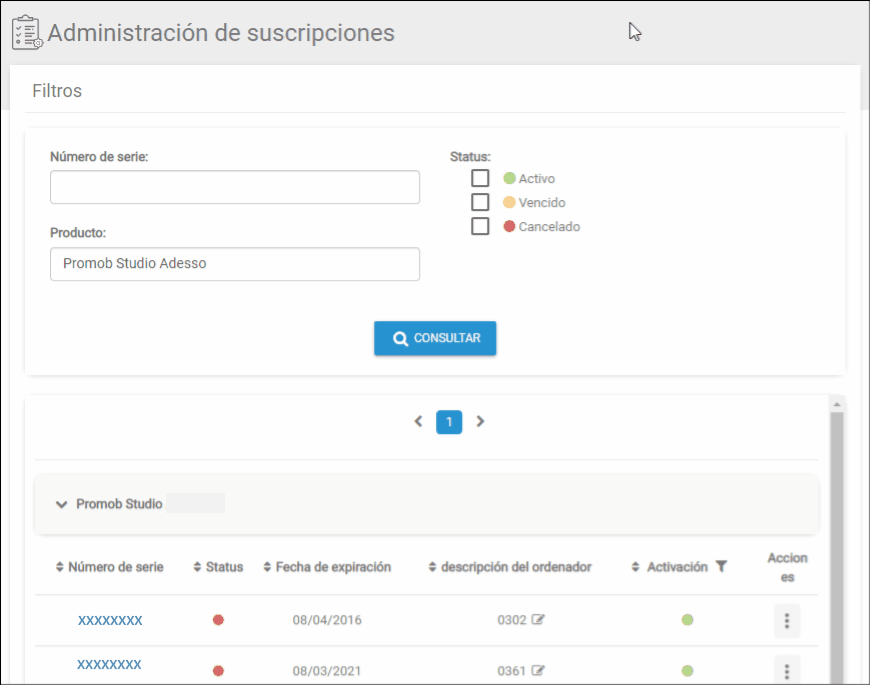870x685 pixels.
Task: Check the Vencido status checkbox
Action: coord(480,202)
